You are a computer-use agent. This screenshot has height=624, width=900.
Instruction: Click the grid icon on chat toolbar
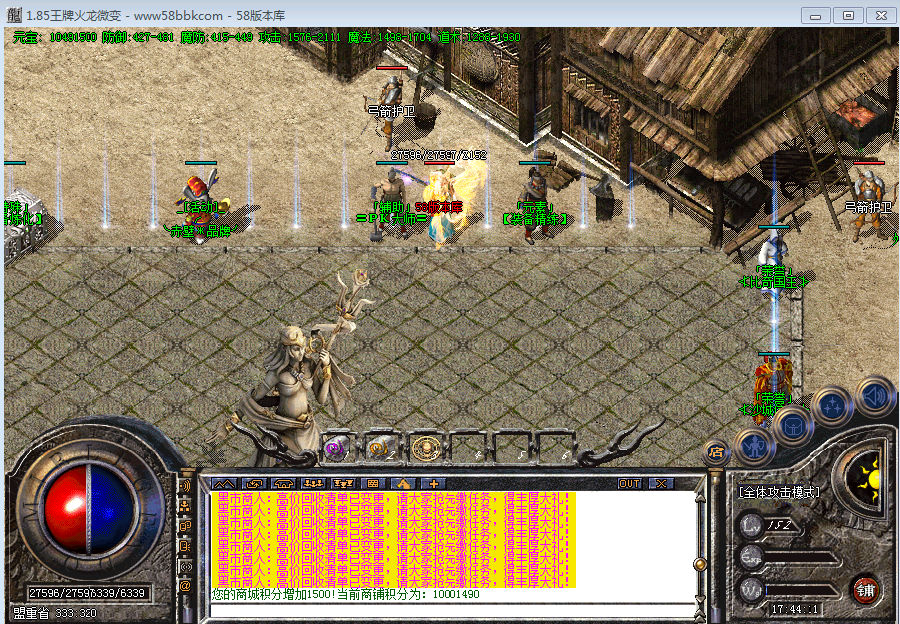373,483
